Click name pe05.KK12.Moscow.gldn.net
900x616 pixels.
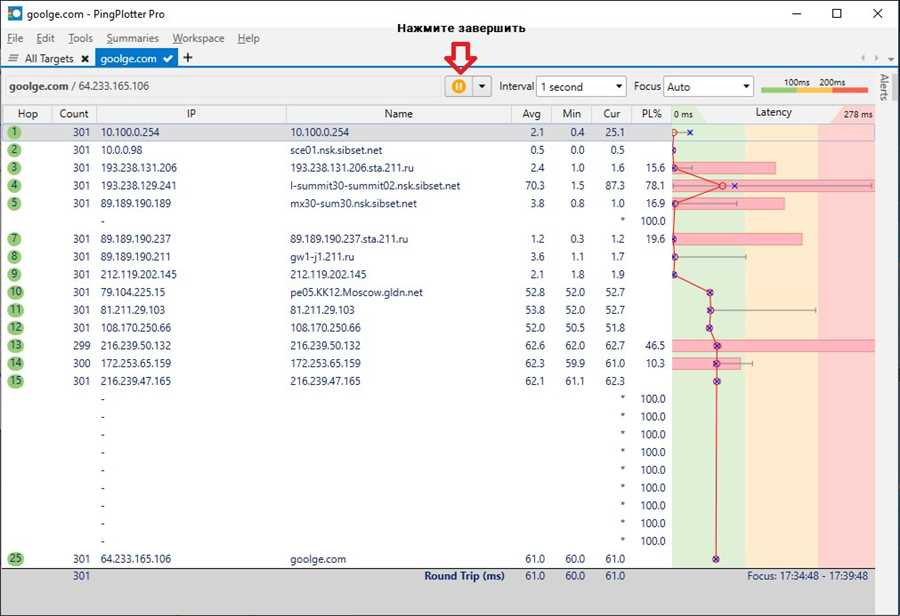coord(356,292)
